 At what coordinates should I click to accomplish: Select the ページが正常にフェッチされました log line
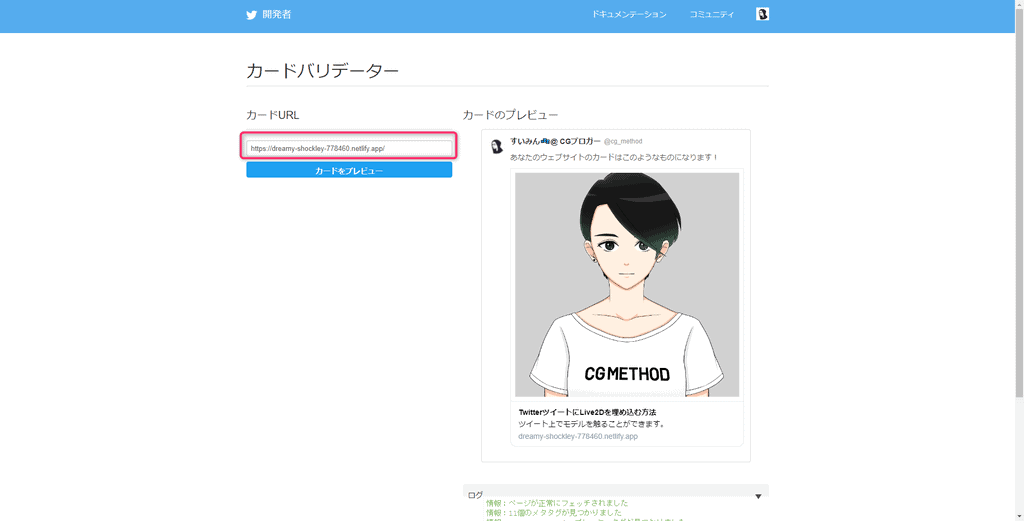click(557, 503)
